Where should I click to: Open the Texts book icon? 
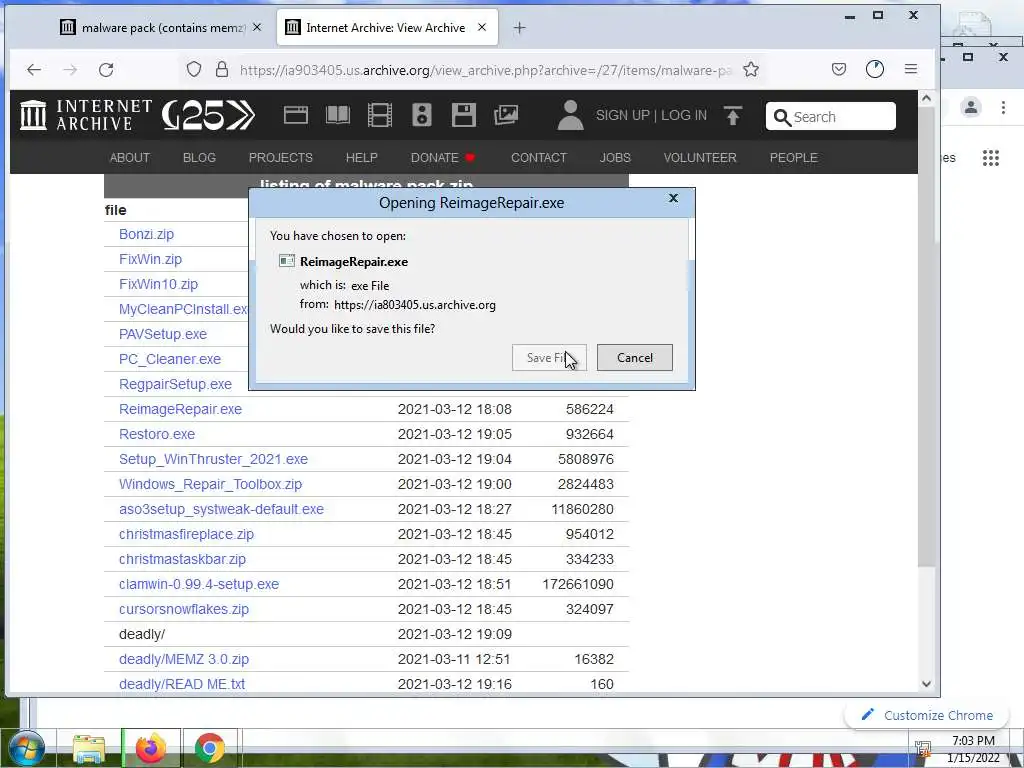pyautogui.click(x=338, y=115)
